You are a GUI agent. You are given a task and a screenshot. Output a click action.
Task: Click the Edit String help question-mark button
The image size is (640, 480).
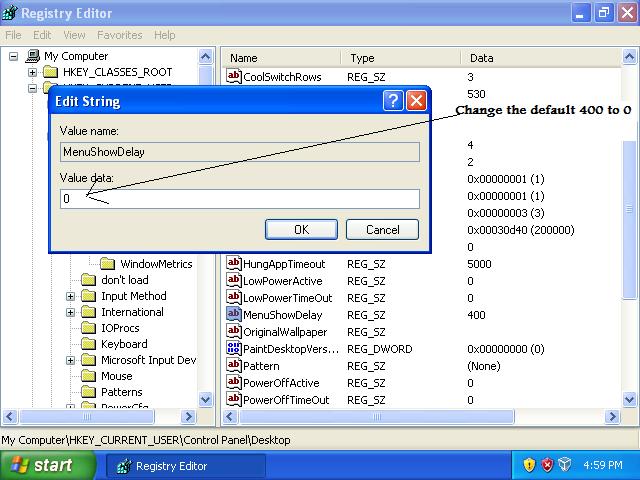(393, 100)
